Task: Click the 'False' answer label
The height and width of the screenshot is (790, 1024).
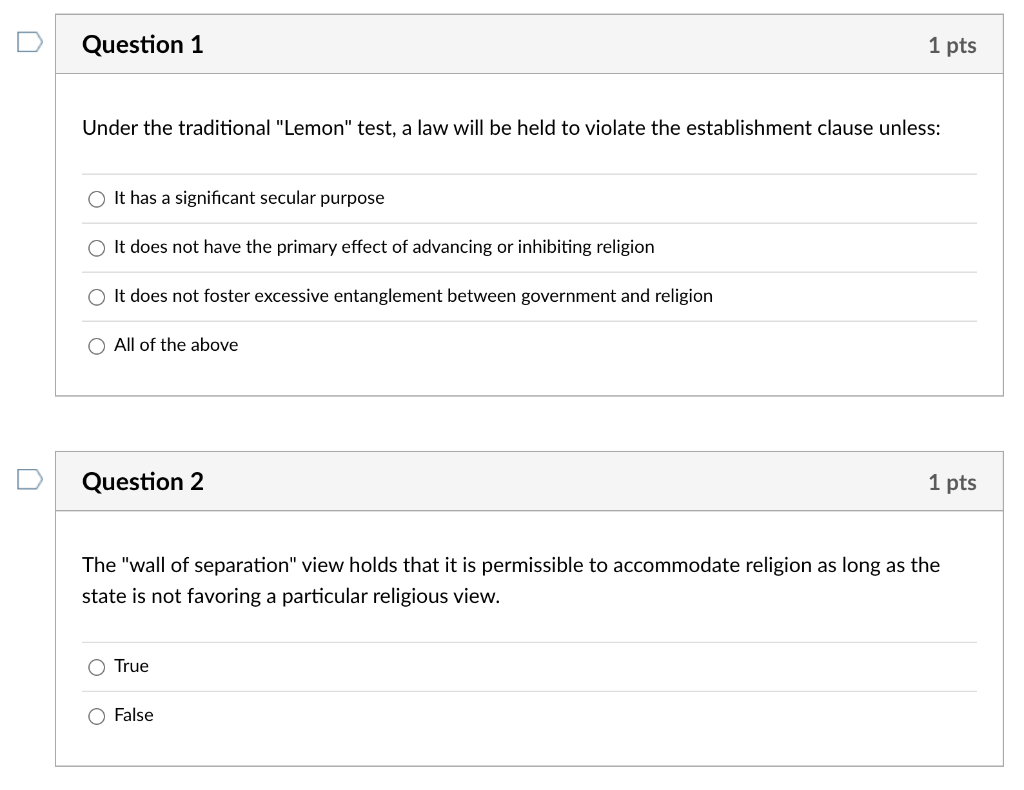Action: click(x=134, y=715)
